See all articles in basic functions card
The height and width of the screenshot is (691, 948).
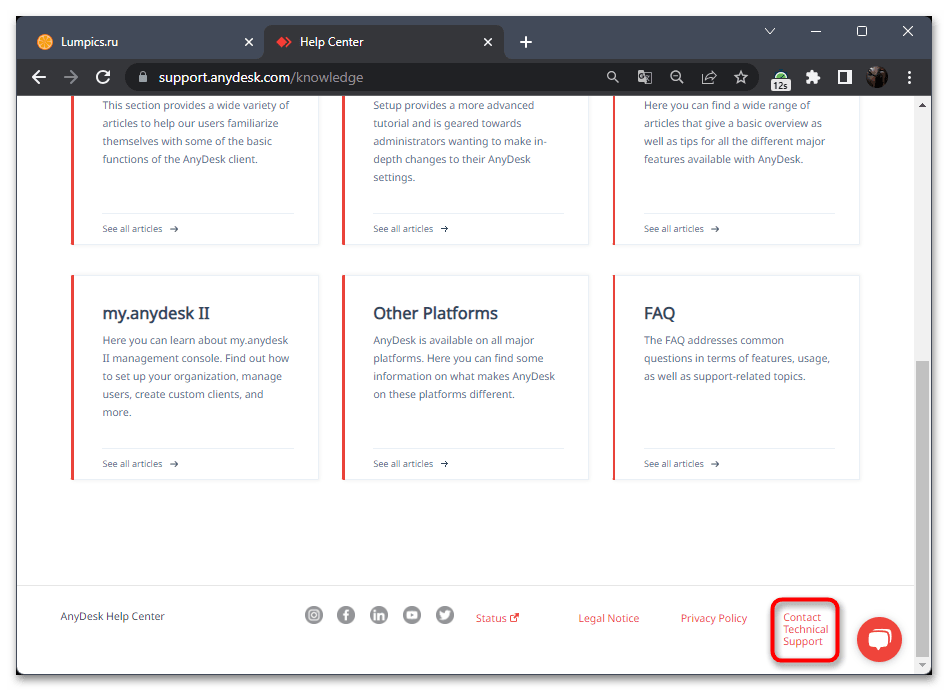click(140, 229)
